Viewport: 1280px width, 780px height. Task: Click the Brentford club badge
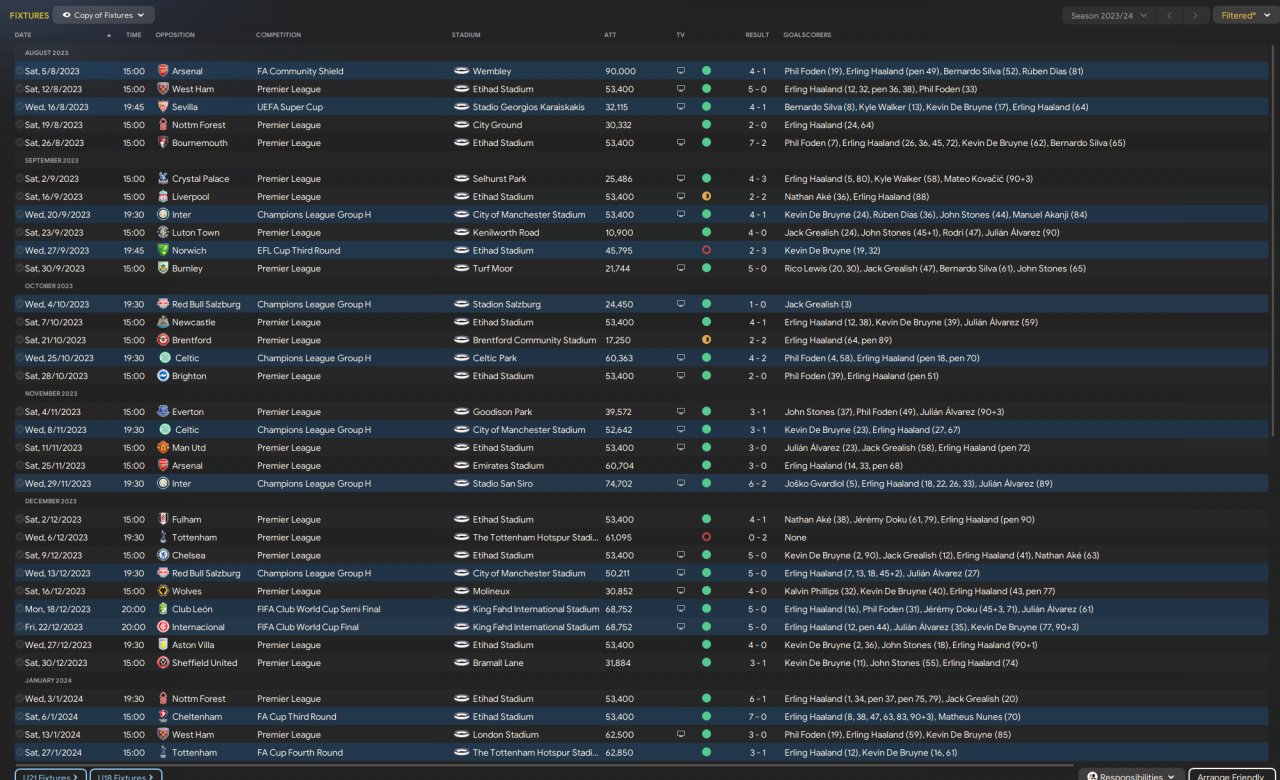(x=163, y=341)
